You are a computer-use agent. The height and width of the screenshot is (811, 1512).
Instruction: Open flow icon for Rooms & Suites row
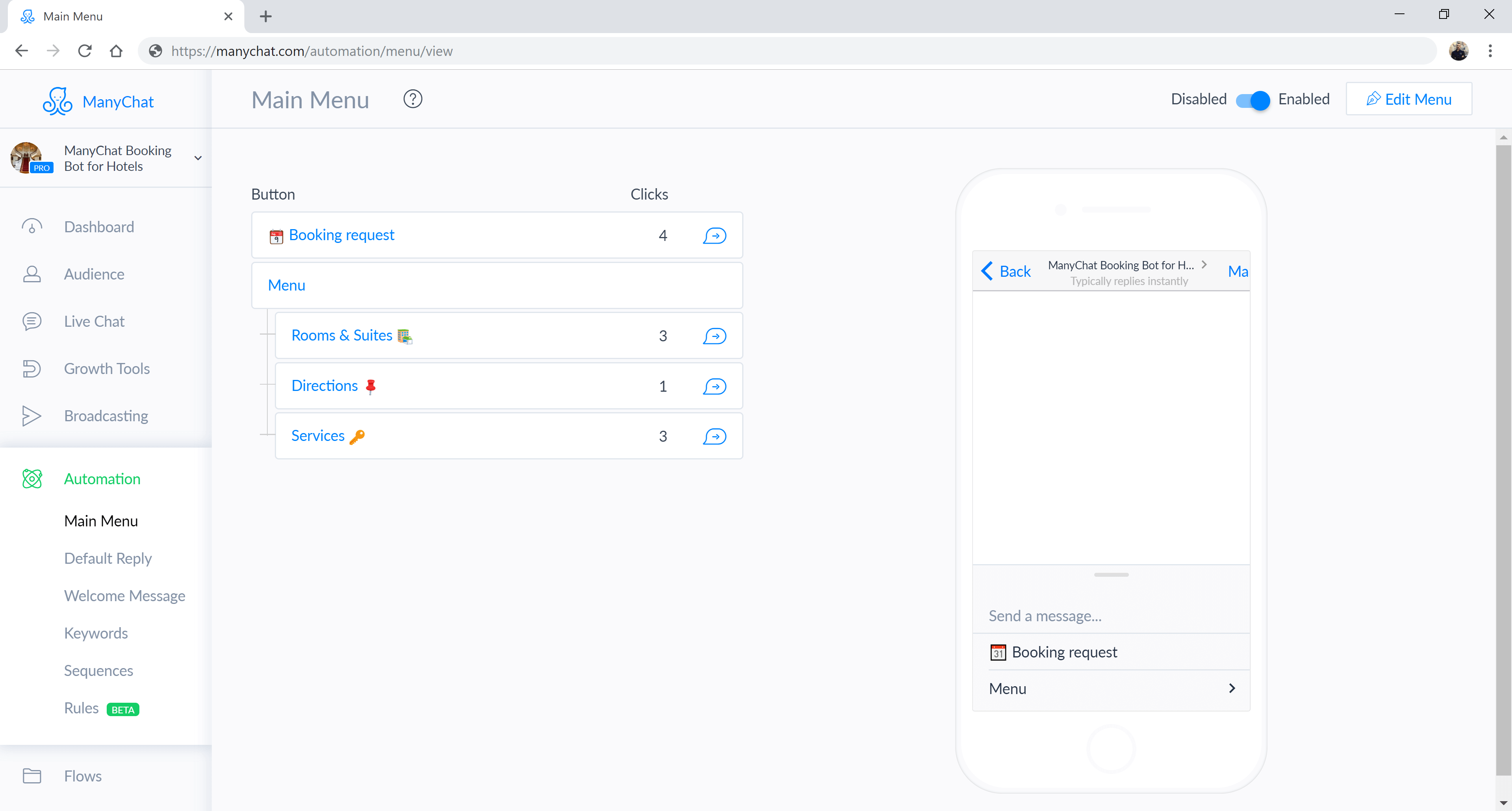tap(714, 336)
